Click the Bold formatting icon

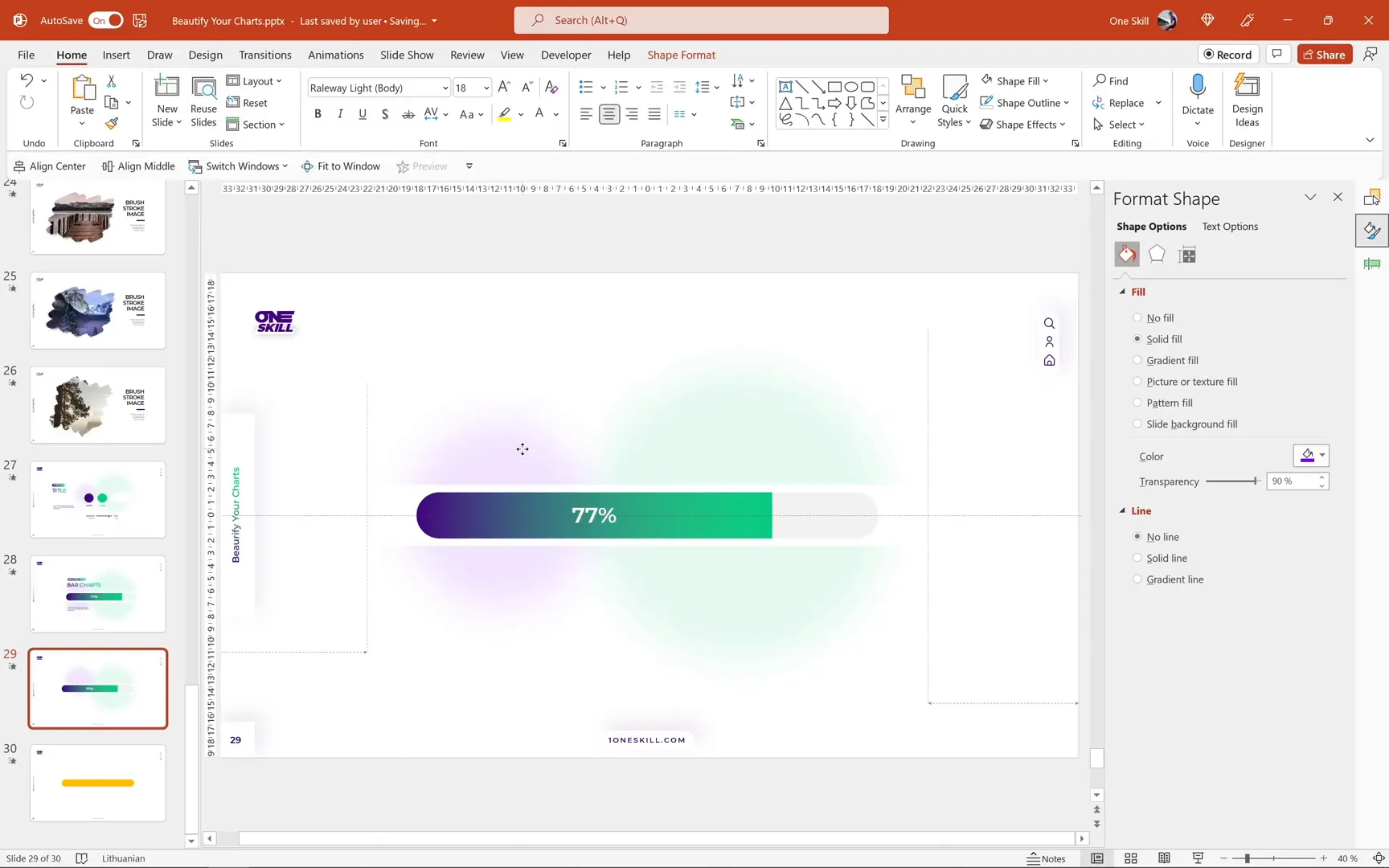(x=318, y=114)
